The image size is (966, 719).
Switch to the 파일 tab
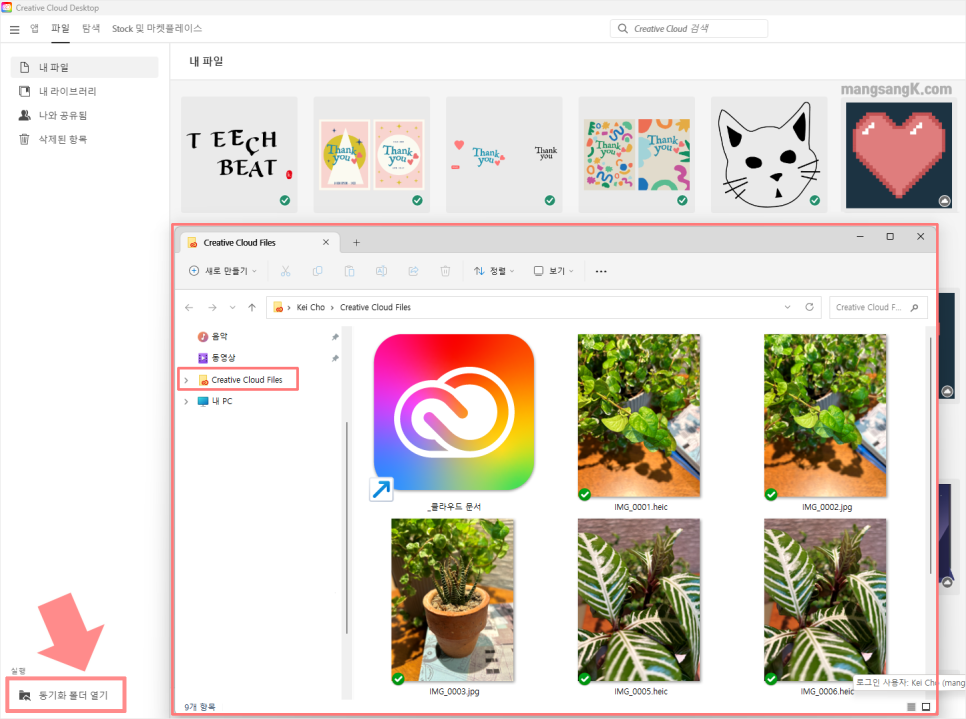[60, 28]
